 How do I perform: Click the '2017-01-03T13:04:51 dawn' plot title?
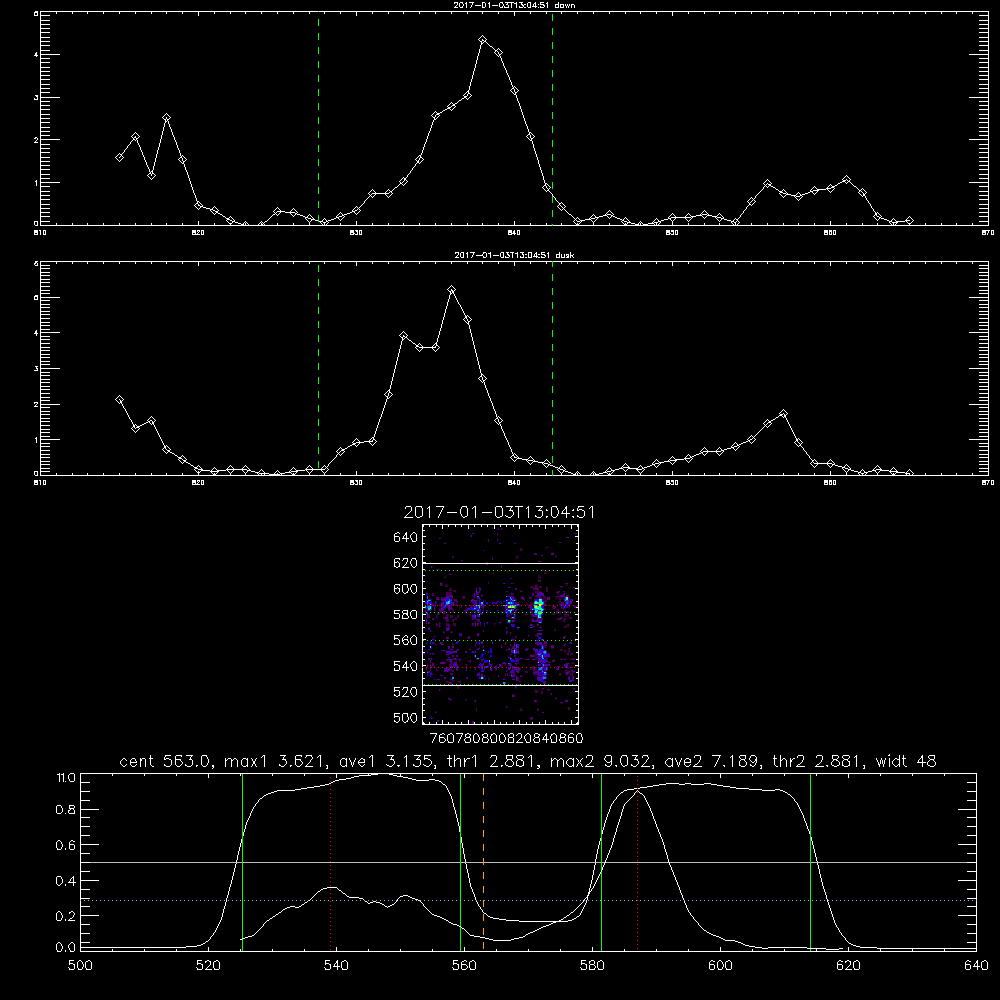514,5
